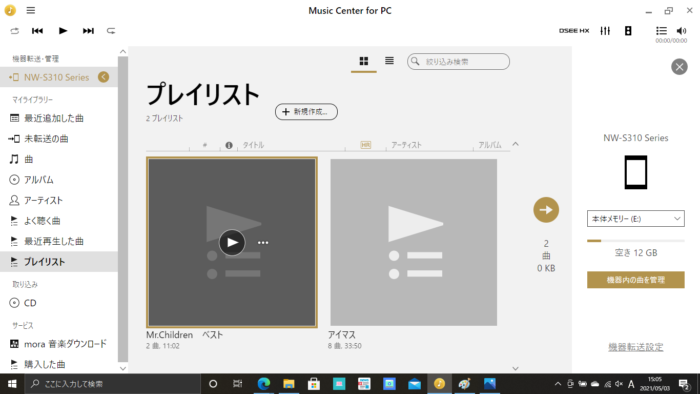Sort by アルバム column header
This screenshot has width=700, height=394.
coord(490,145)
